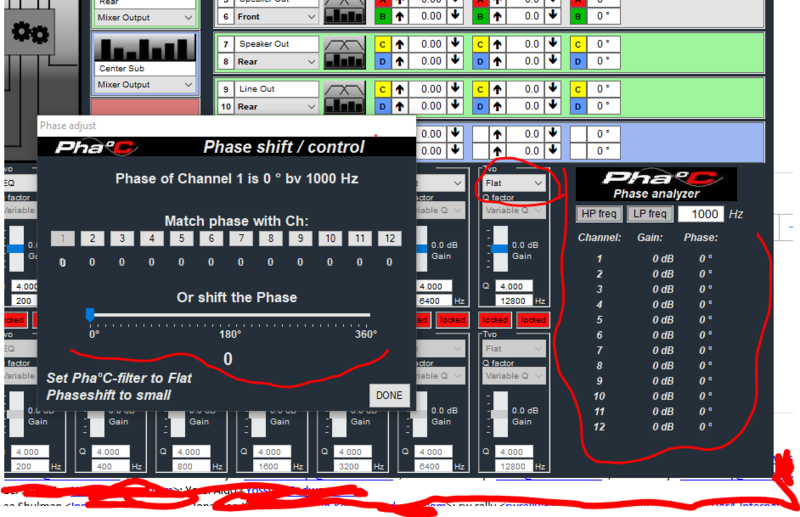Increase gain with up arrow on channel 7
Screen dimensions: 800x517
pos(399,44)
